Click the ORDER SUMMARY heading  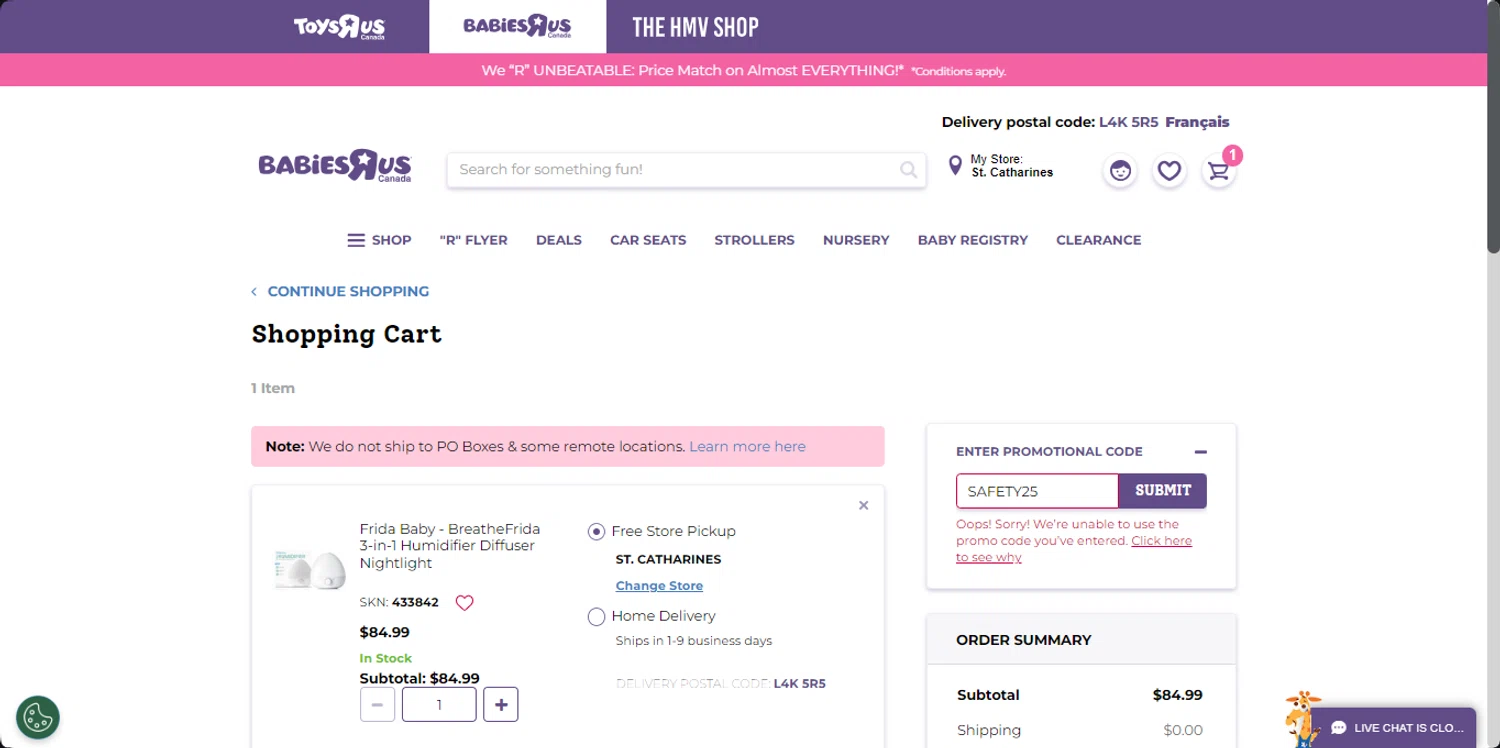tap(1024, 640)
